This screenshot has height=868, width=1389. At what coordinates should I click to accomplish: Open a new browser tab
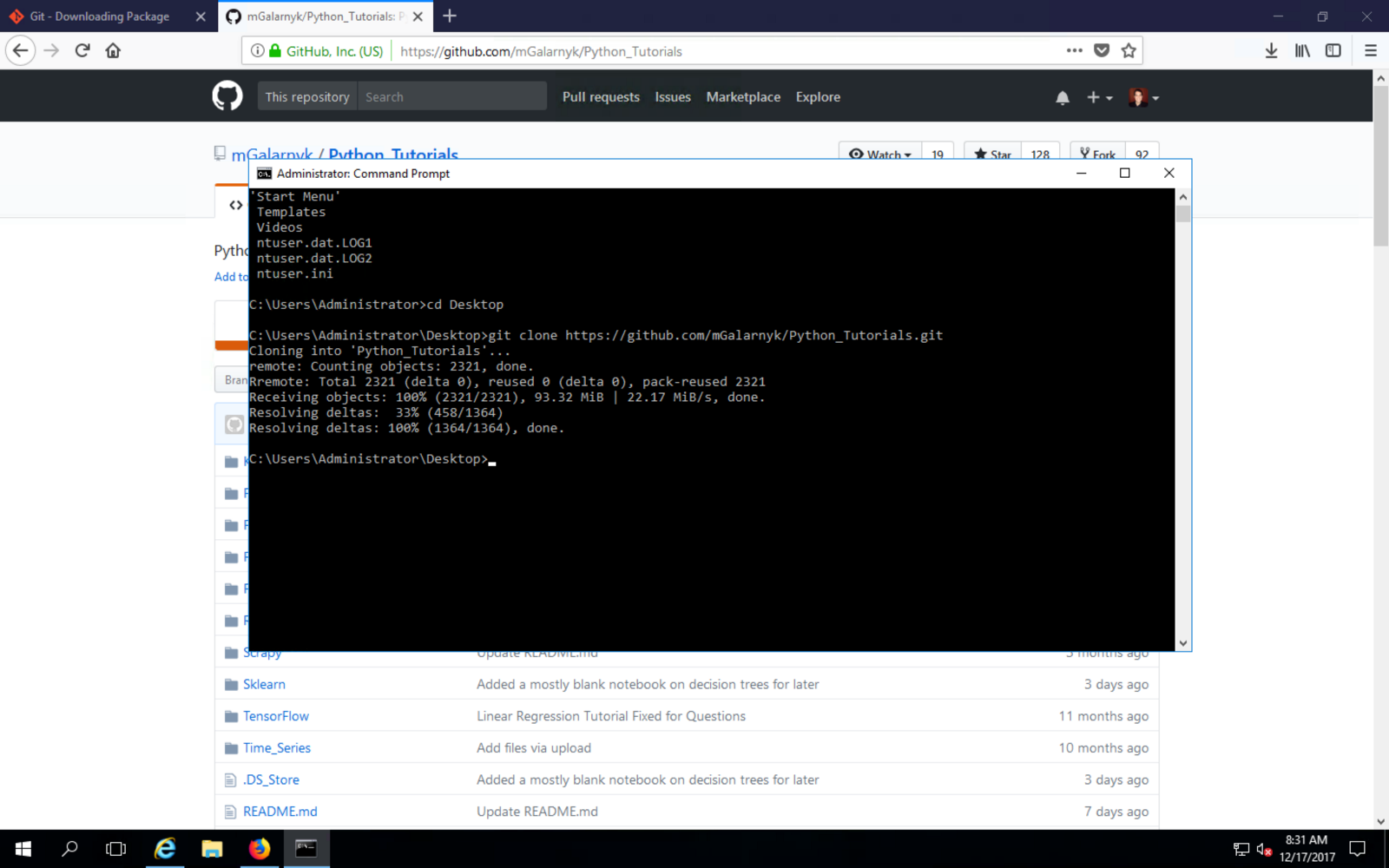449,16
